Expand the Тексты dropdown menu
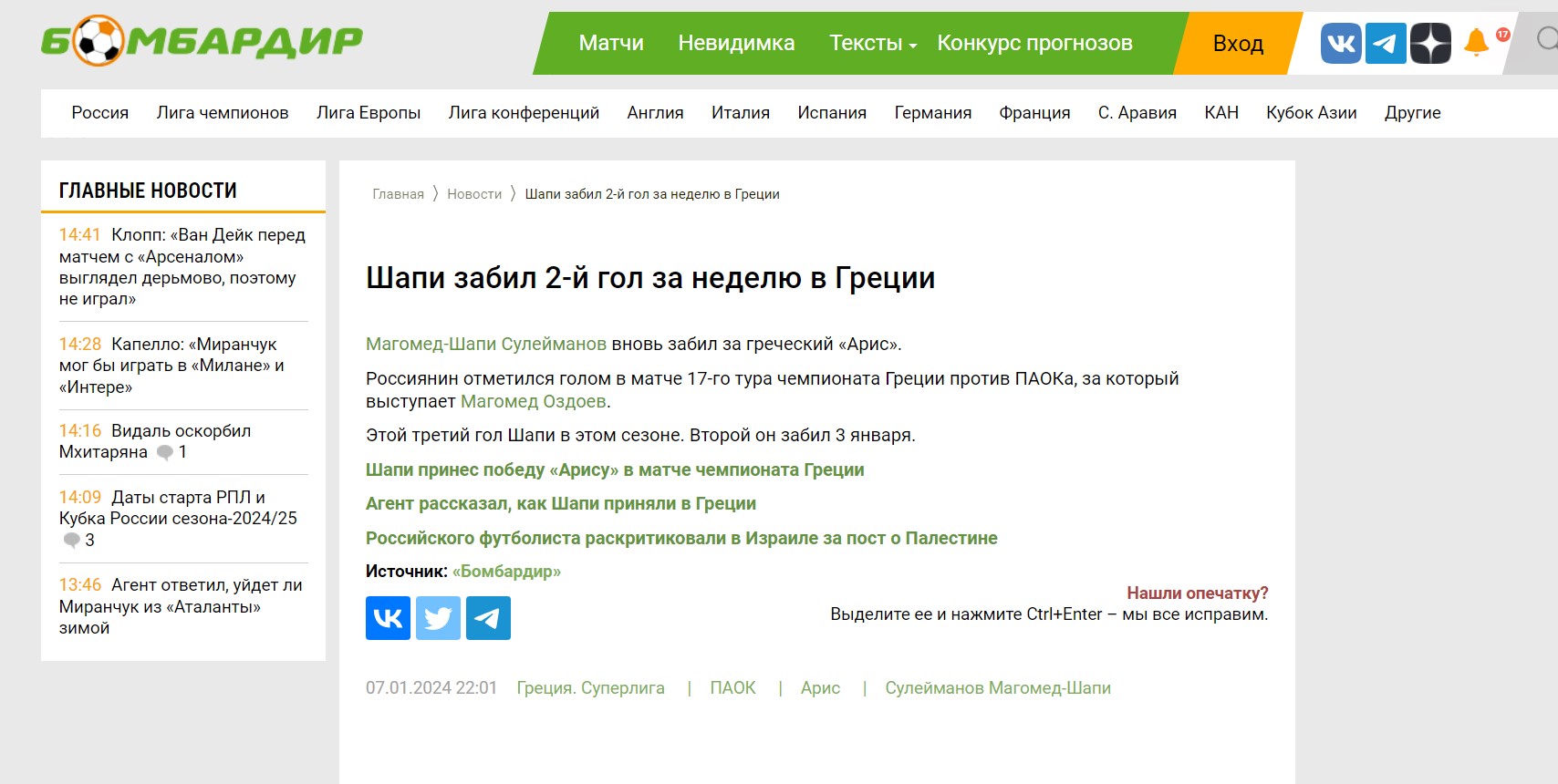This screenshot has height=784, width=1558. coord(872,43)
